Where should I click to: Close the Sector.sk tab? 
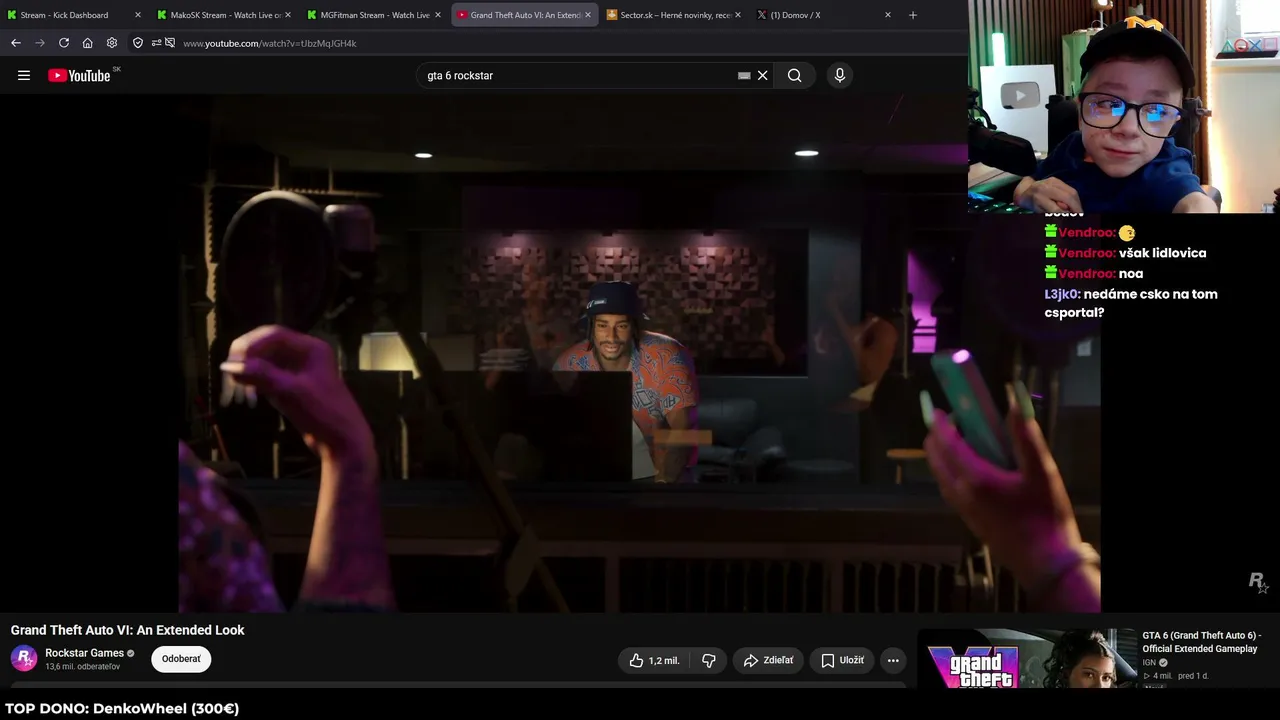[738, 15]
